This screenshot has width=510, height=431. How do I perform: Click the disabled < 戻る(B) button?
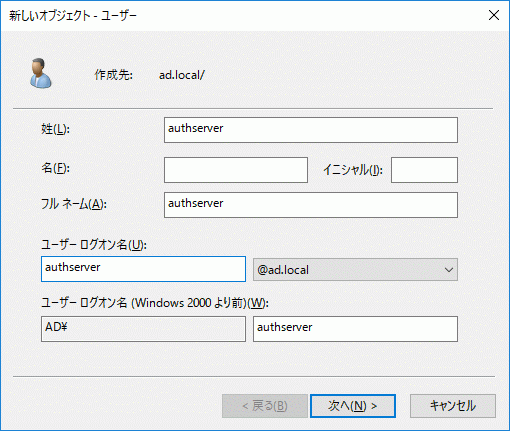click(x=265, y=406)
